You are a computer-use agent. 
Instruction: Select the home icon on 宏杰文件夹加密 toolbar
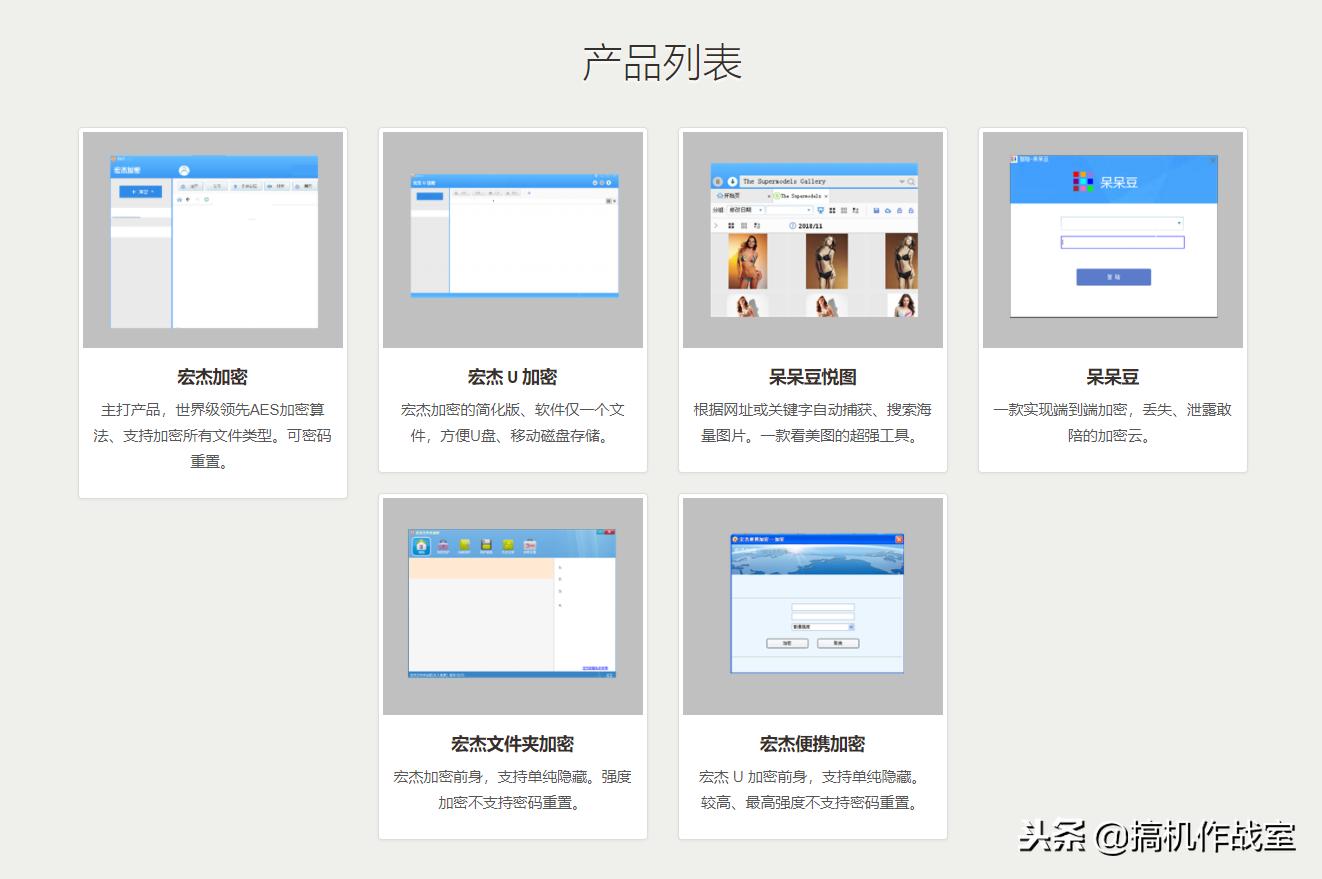click(421, 545)
